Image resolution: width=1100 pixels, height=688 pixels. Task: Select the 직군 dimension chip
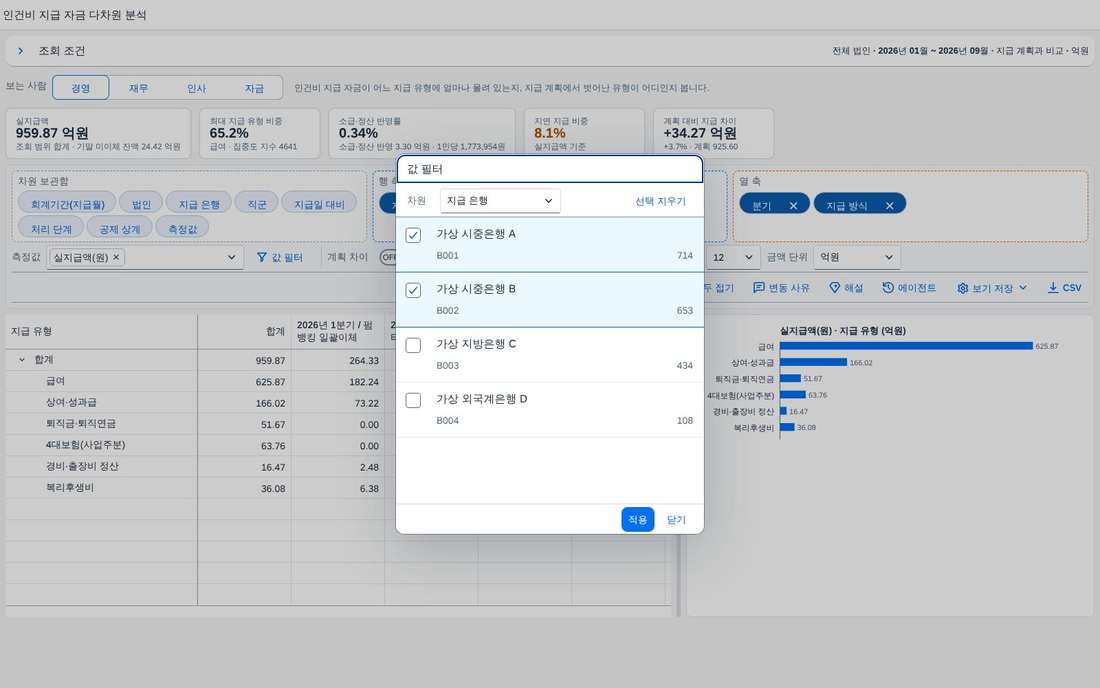point(257,204)
